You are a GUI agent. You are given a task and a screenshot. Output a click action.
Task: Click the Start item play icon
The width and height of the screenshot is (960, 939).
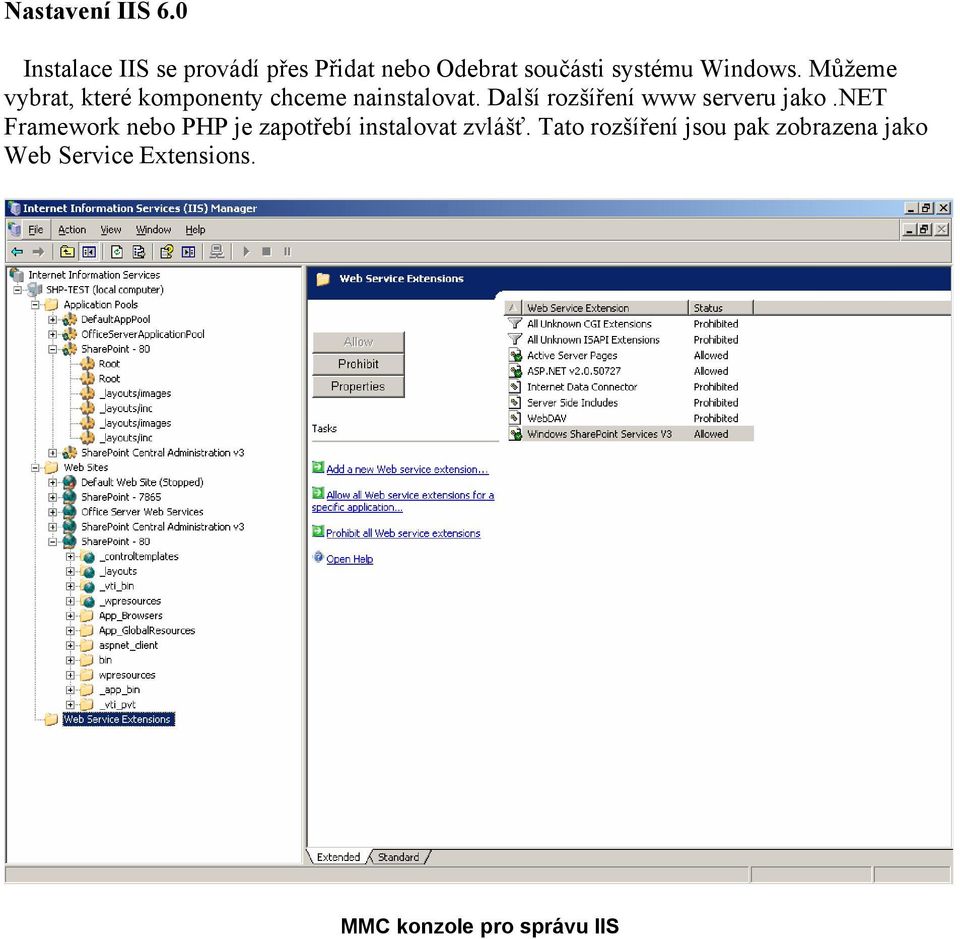246,252
